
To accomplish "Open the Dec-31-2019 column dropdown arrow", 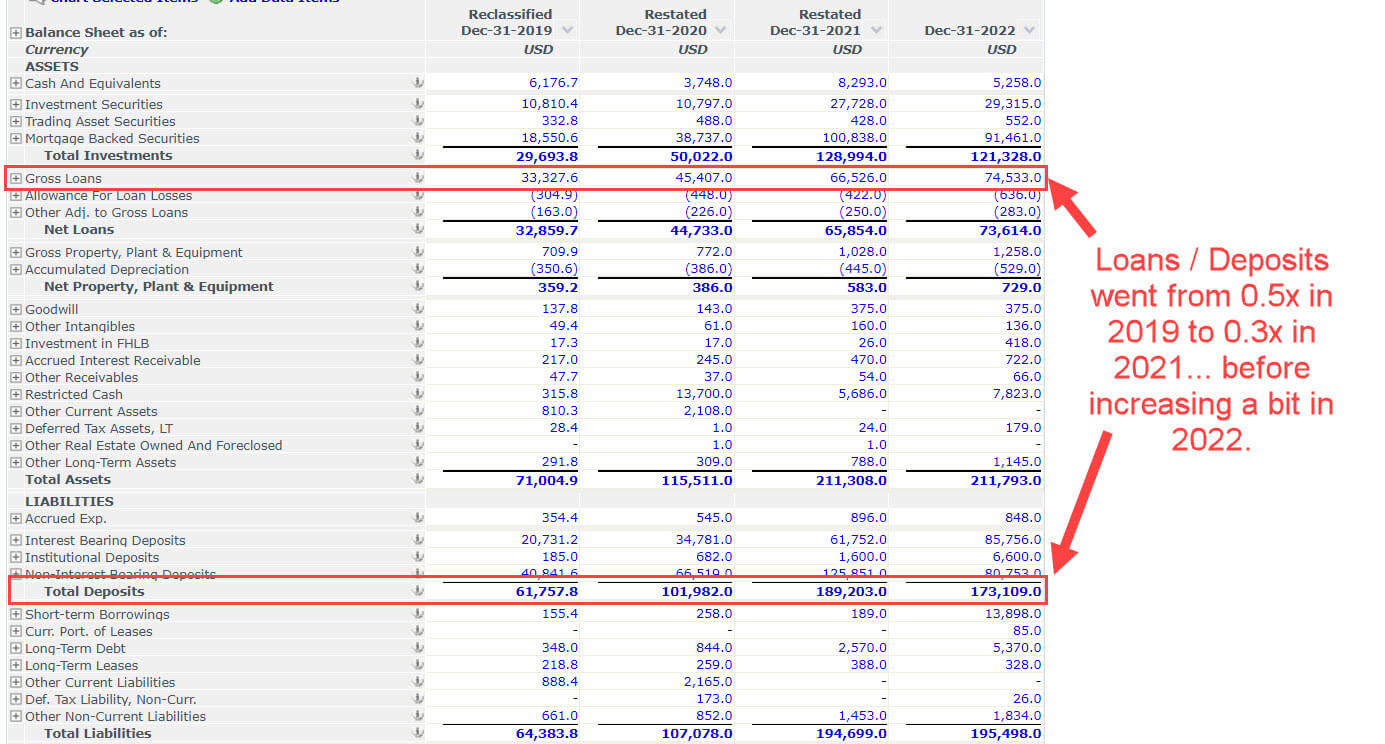I will [x=568, y=31].
